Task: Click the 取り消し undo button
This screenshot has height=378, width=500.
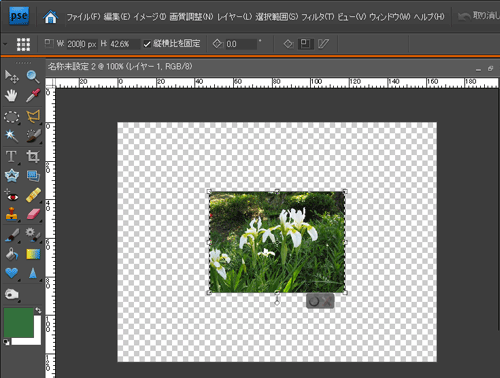Action: tap(479, 16)
